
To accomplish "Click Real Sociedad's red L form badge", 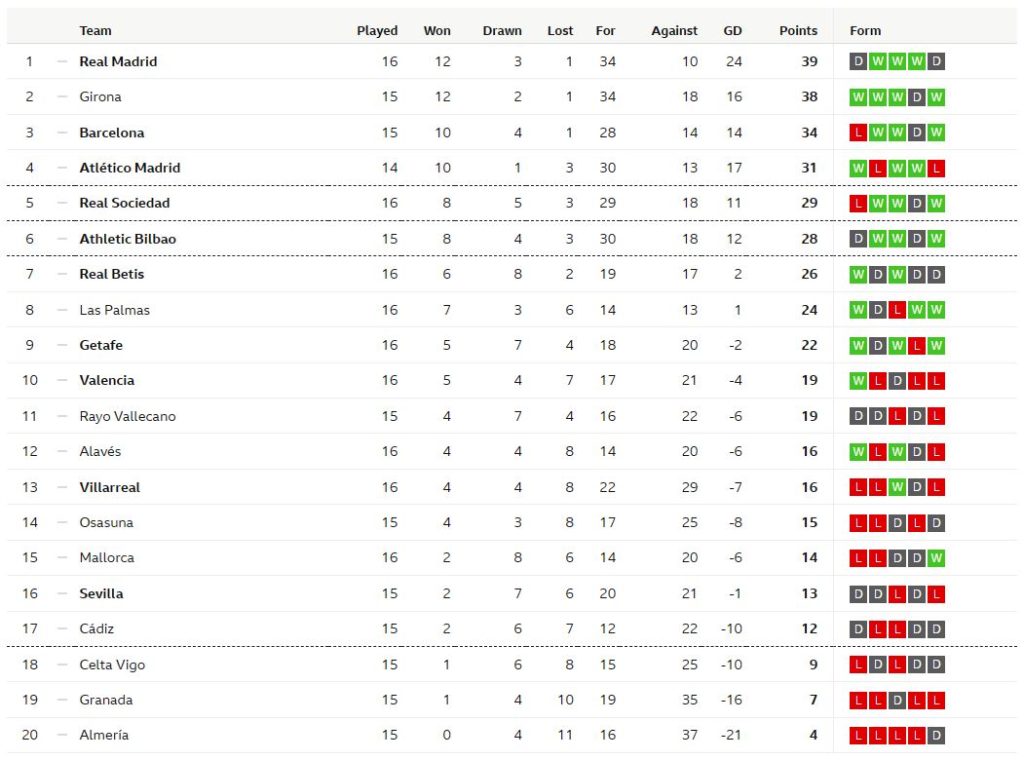I will pyautogui.click(x=858, y=203).
